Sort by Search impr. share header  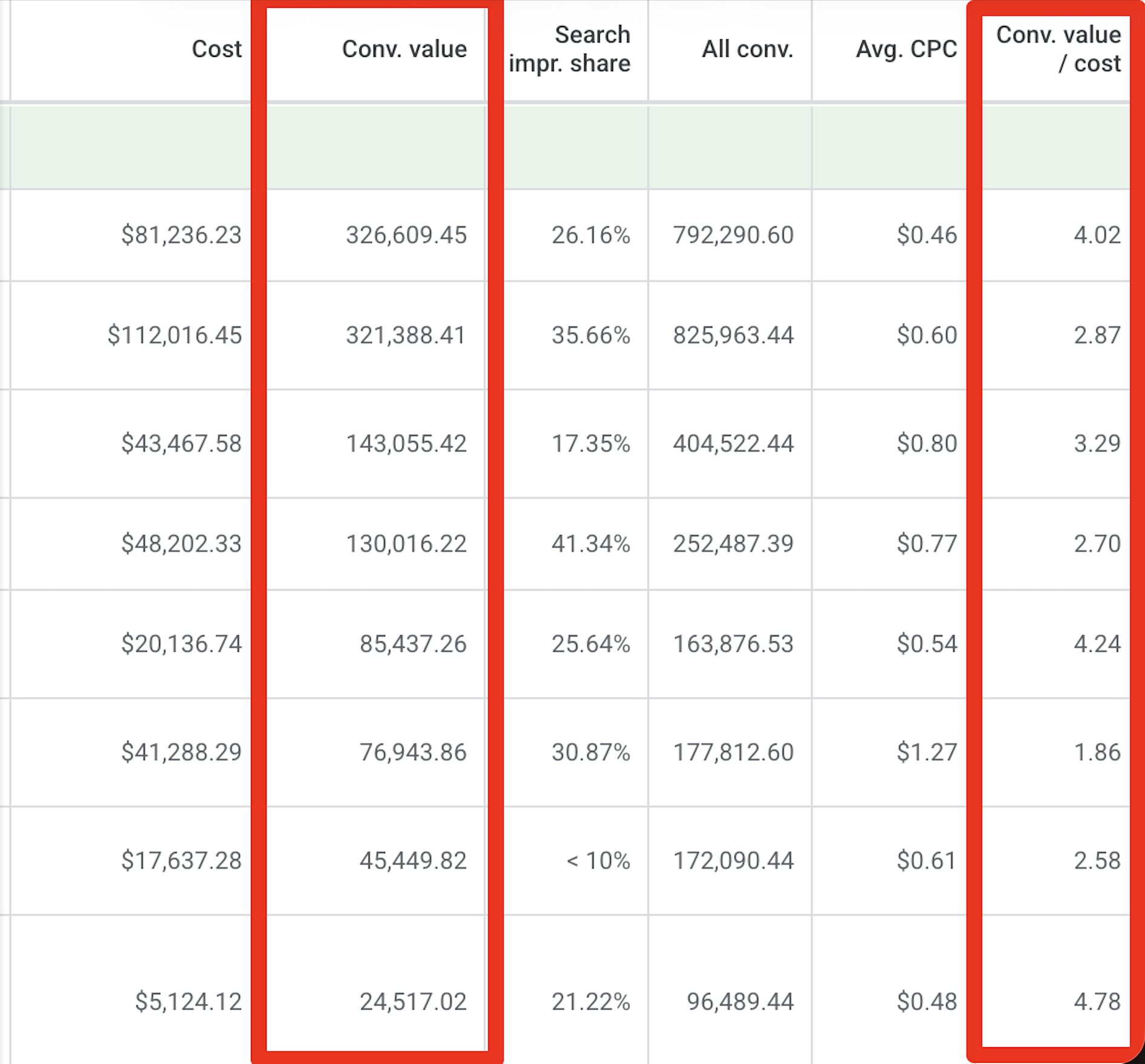click(x=569, y=49)
